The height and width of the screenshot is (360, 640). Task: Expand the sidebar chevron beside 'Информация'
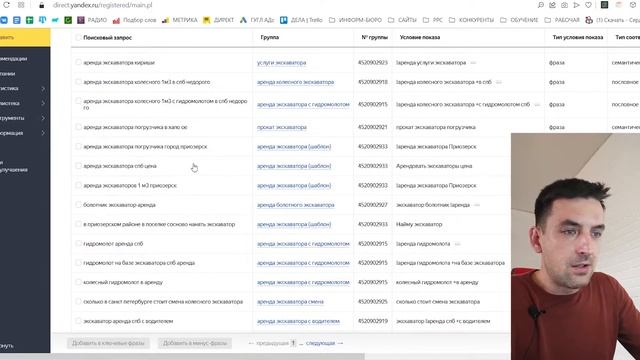pyautogui.click(x=43, y=133)
